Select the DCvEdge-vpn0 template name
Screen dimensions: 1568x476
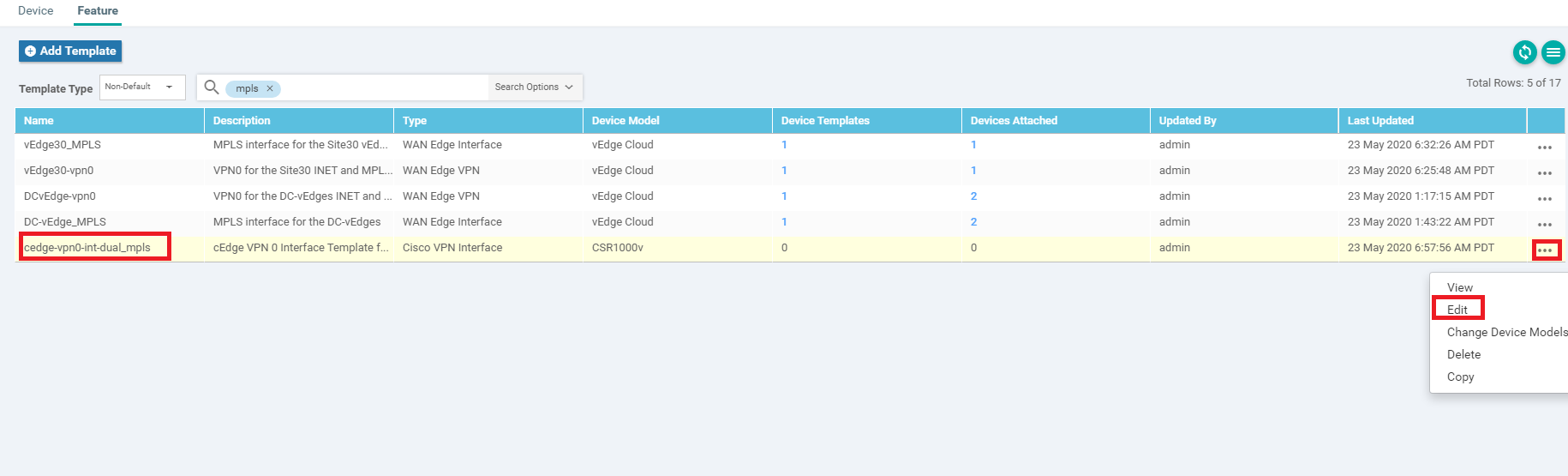[x=60, y=196]
